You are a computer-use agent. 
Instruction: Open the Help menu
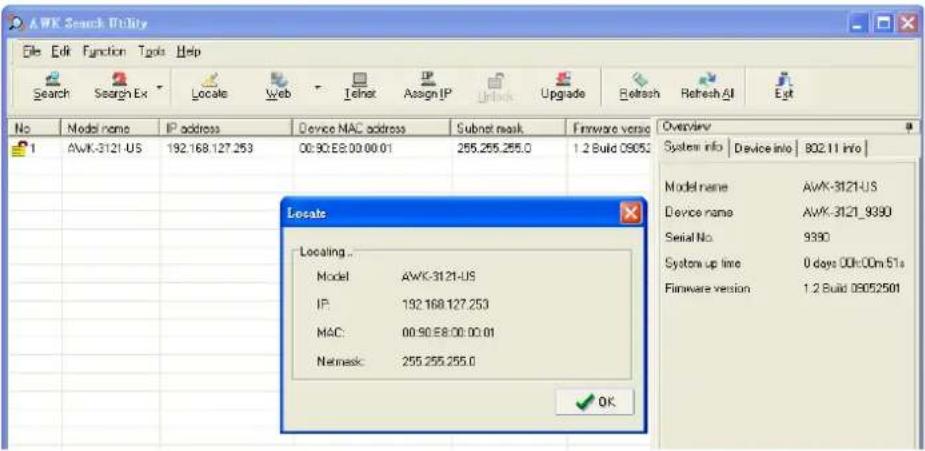189,51
